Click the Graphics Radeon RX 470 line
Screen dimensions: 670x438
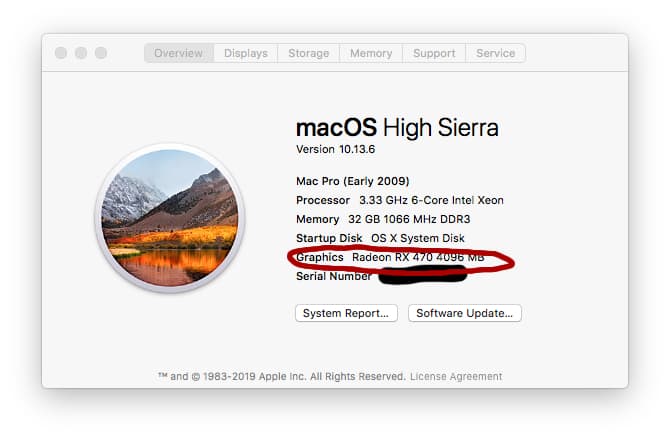pos(390,257)
